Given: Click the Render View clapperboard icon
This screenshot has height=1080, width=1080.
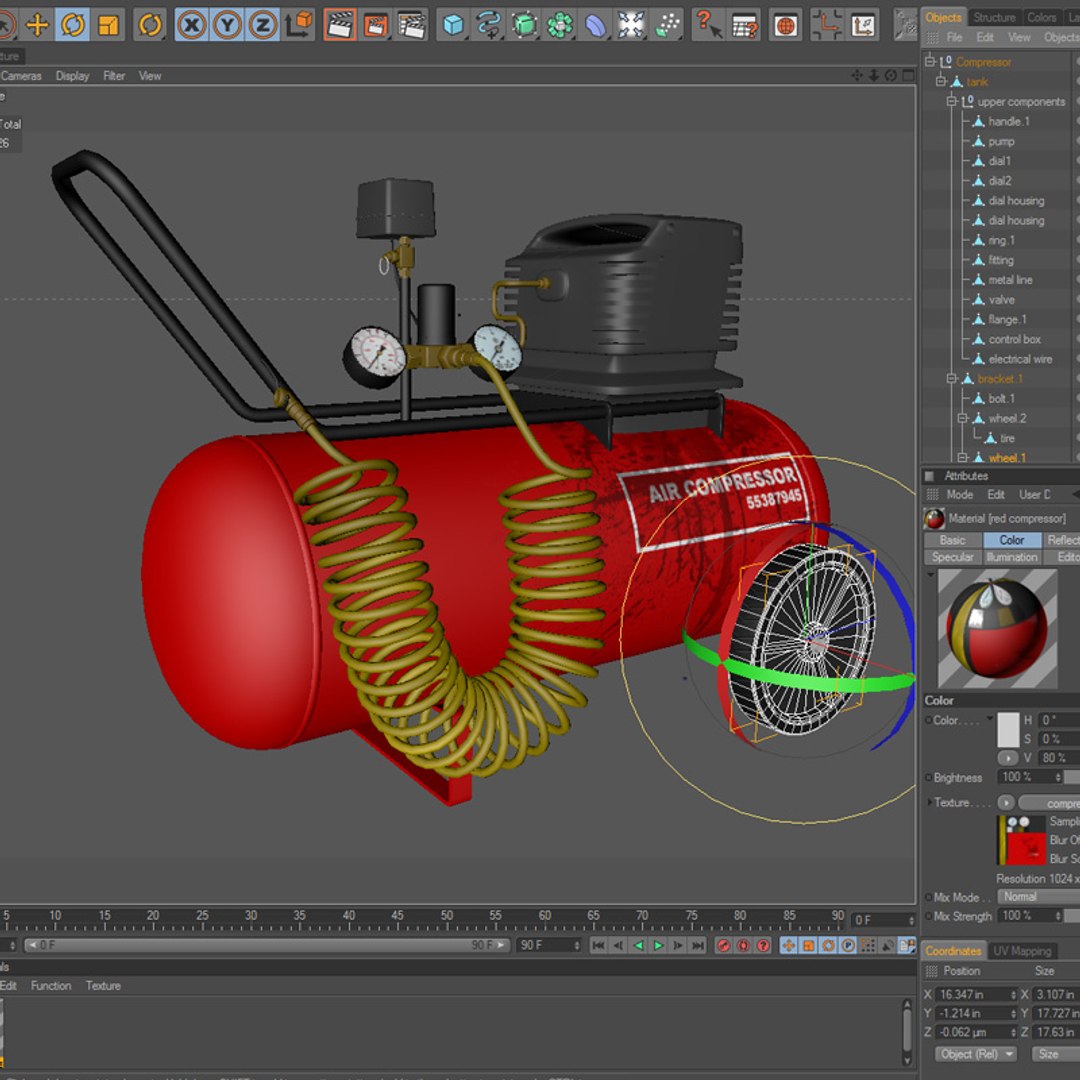Looking at the screenshot, I should (x=340, y=25).
